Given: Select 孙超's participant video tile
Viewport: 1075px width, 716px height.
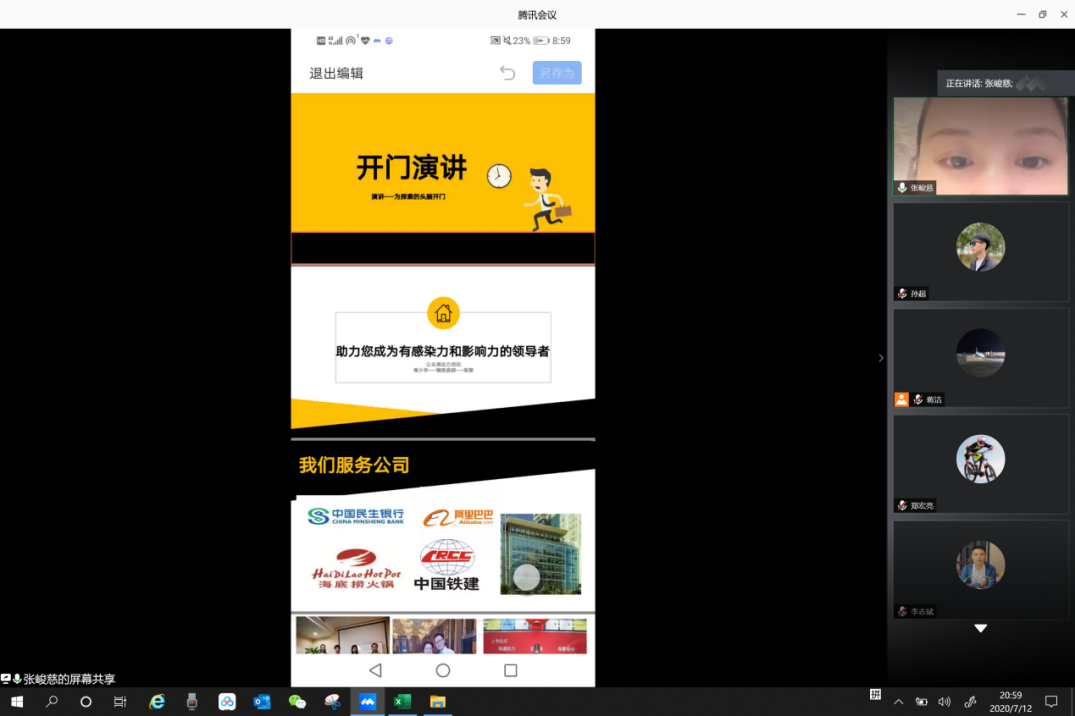Looking at the screenshot, I should tap(980, 251).
